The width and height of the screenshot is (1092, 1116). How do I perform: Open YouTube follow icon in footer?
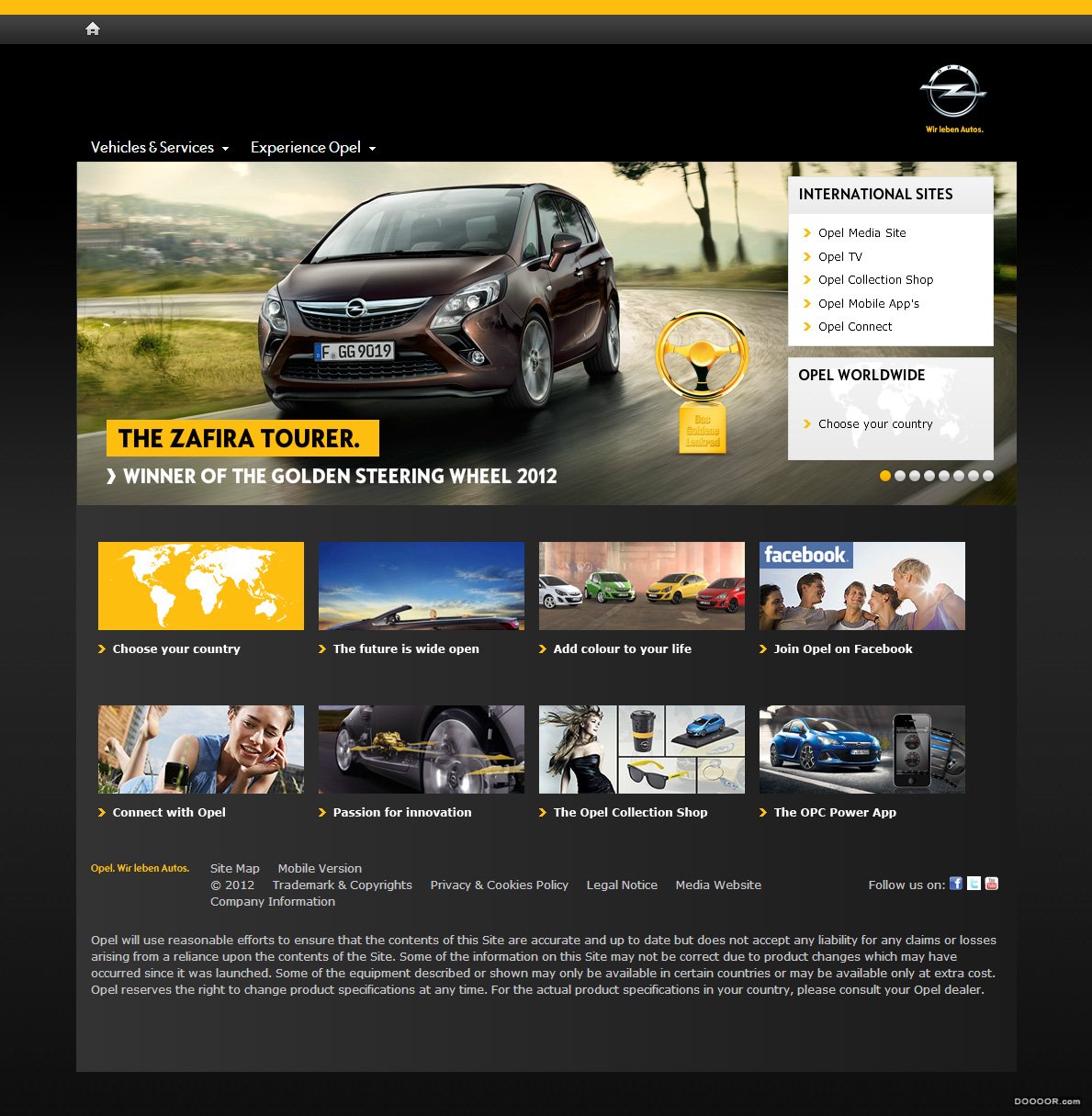[992, 884]
